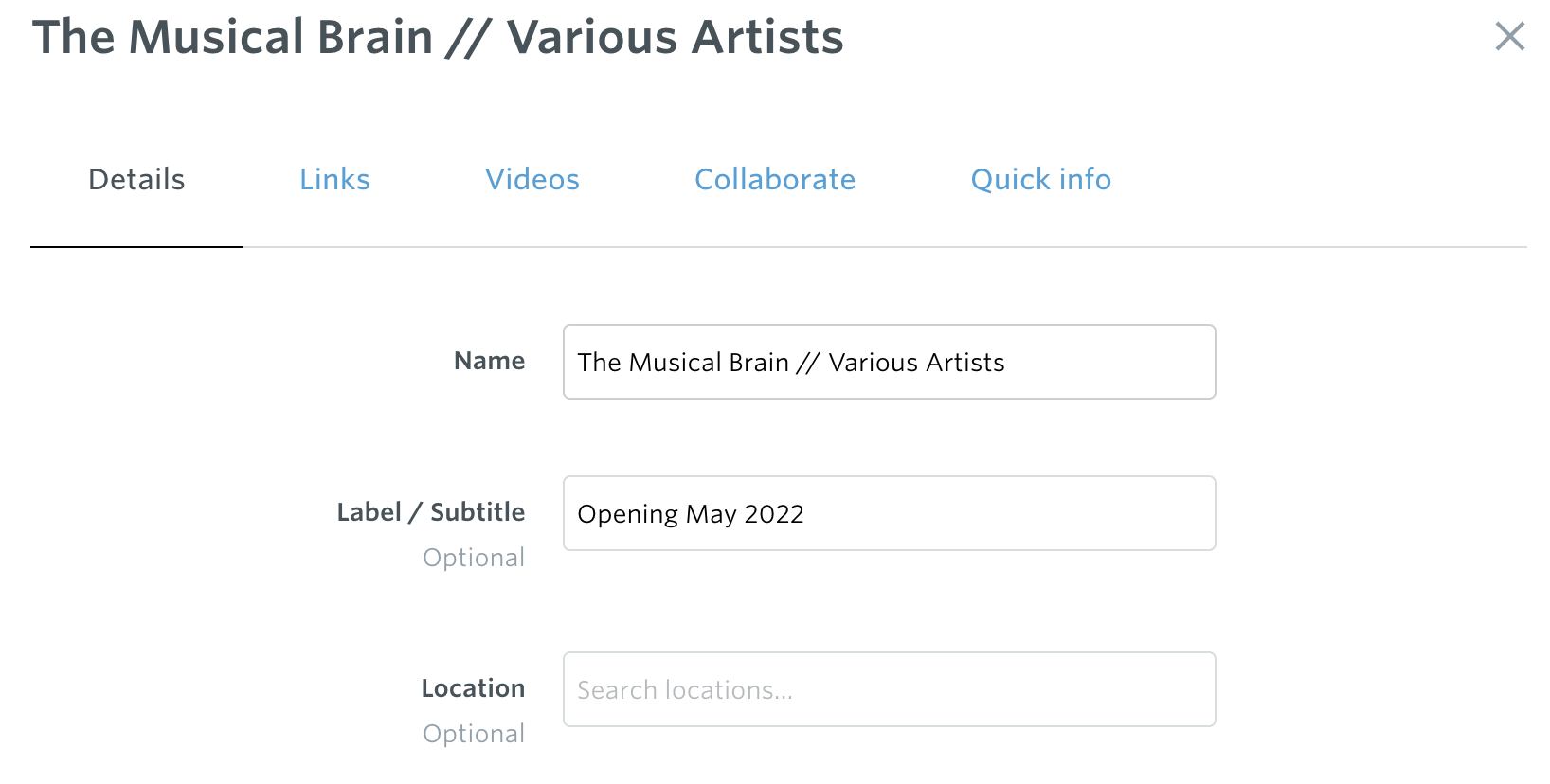Focus the Search locations field
Screen dimensions: 1550x784
pos(890,689)
